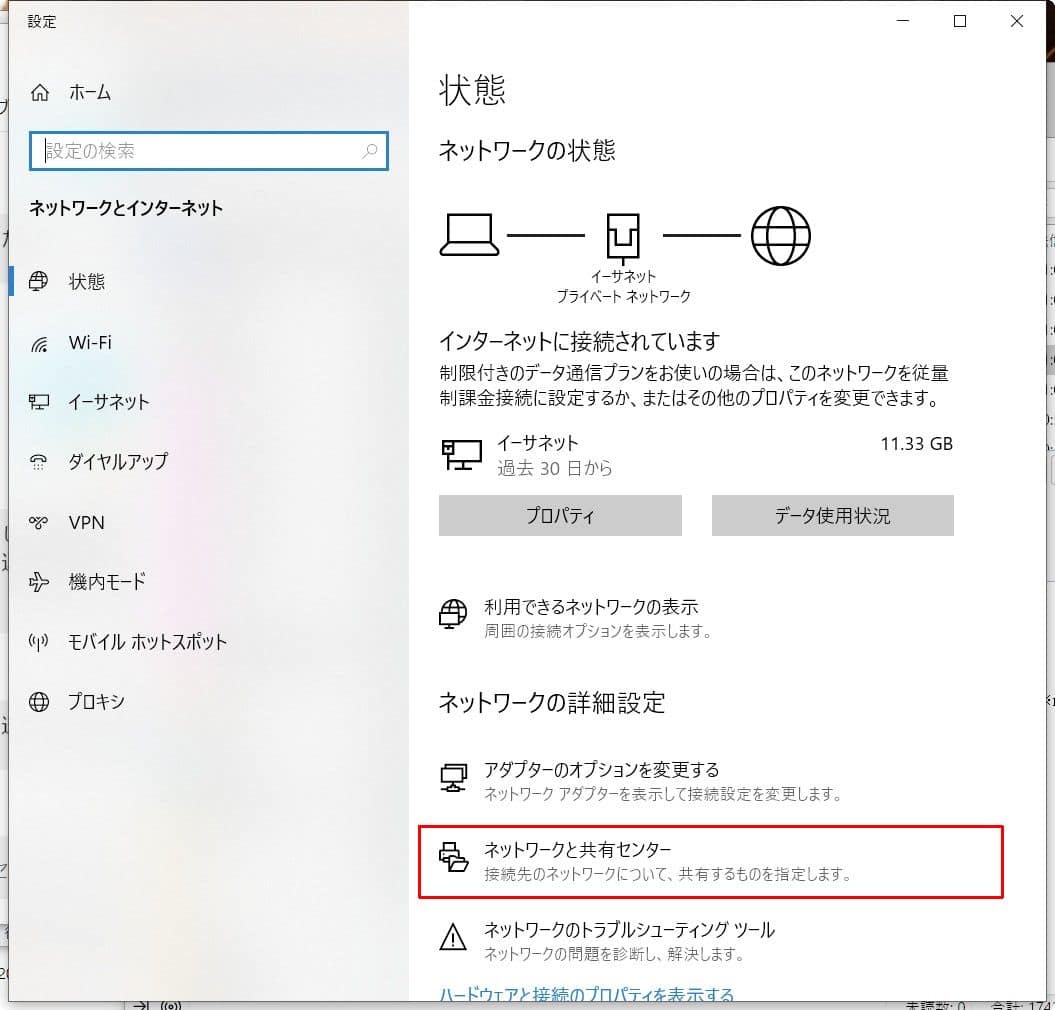
Task: Click the Home icon in sidebar
Action: (x=40, y=93)
